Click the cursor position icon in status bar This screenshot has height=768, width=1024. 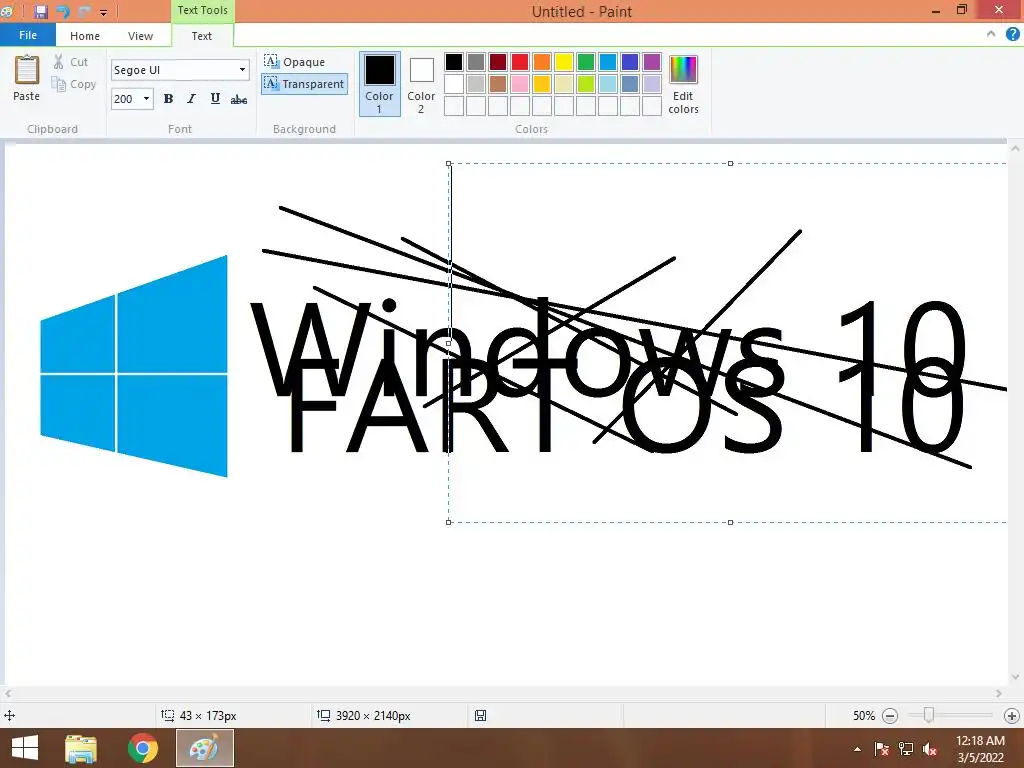(9, 716)
